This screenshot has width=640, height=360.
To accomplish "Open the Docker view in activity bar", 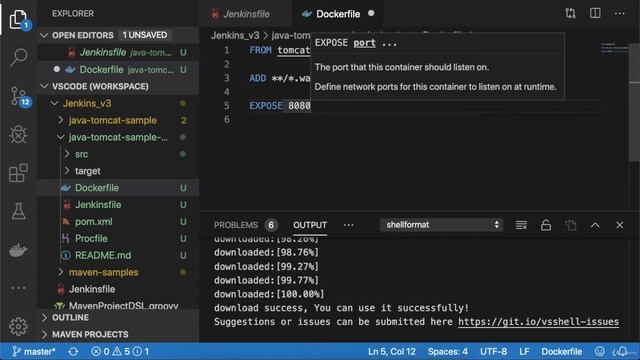I will [x=18, y=250].
